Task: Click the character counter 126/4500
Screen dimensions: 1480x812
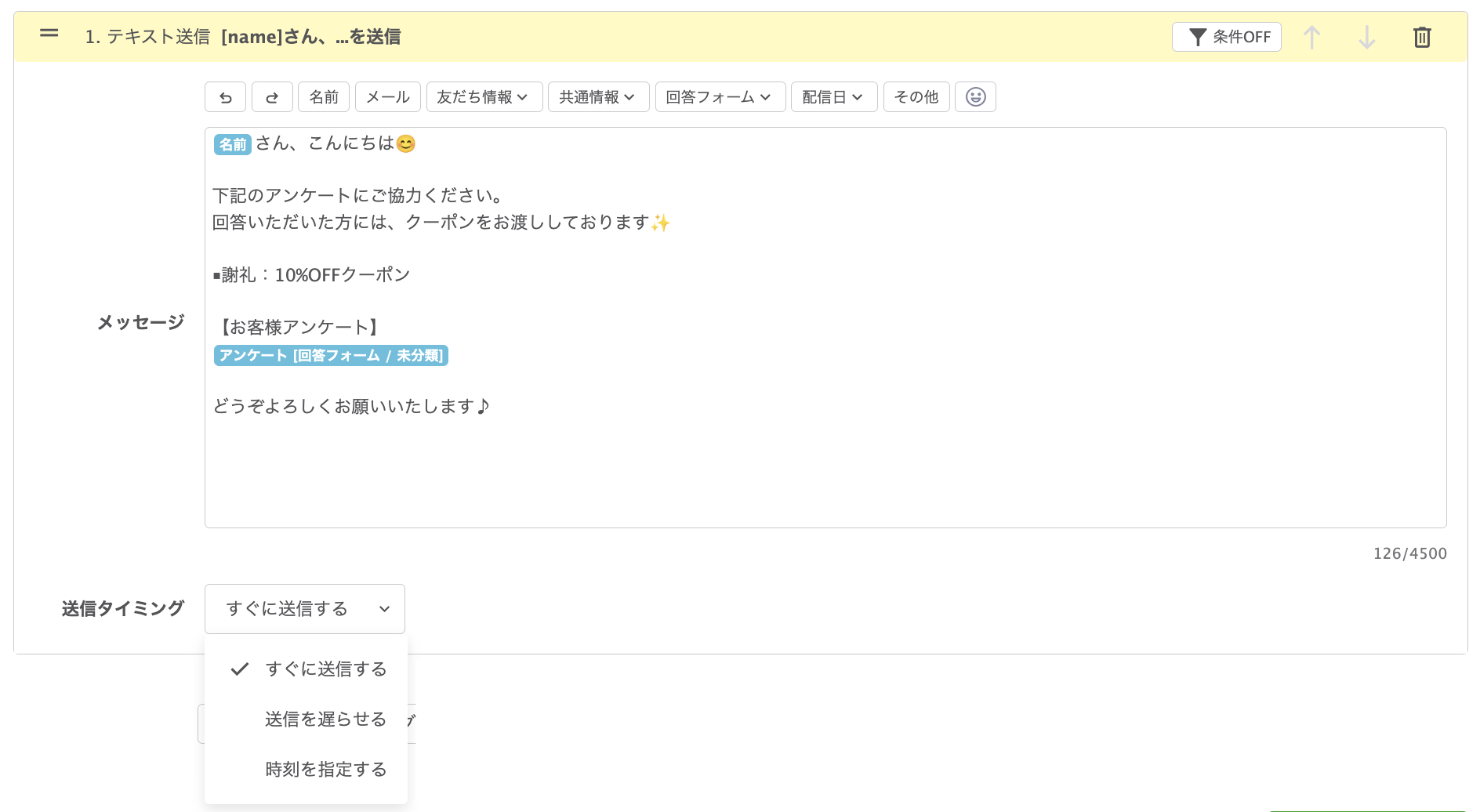Action: tap(1409, 553)
